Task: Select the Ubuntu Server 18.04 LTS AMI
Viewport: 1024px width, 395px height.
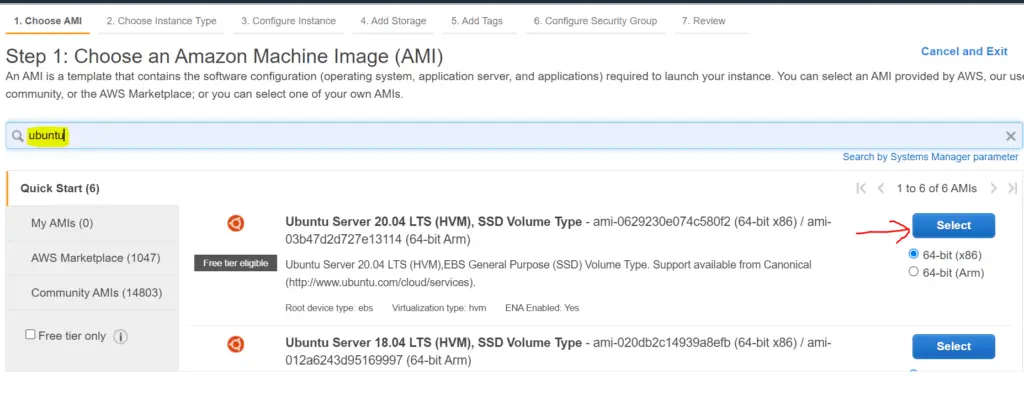Action: tap(953, 347)
